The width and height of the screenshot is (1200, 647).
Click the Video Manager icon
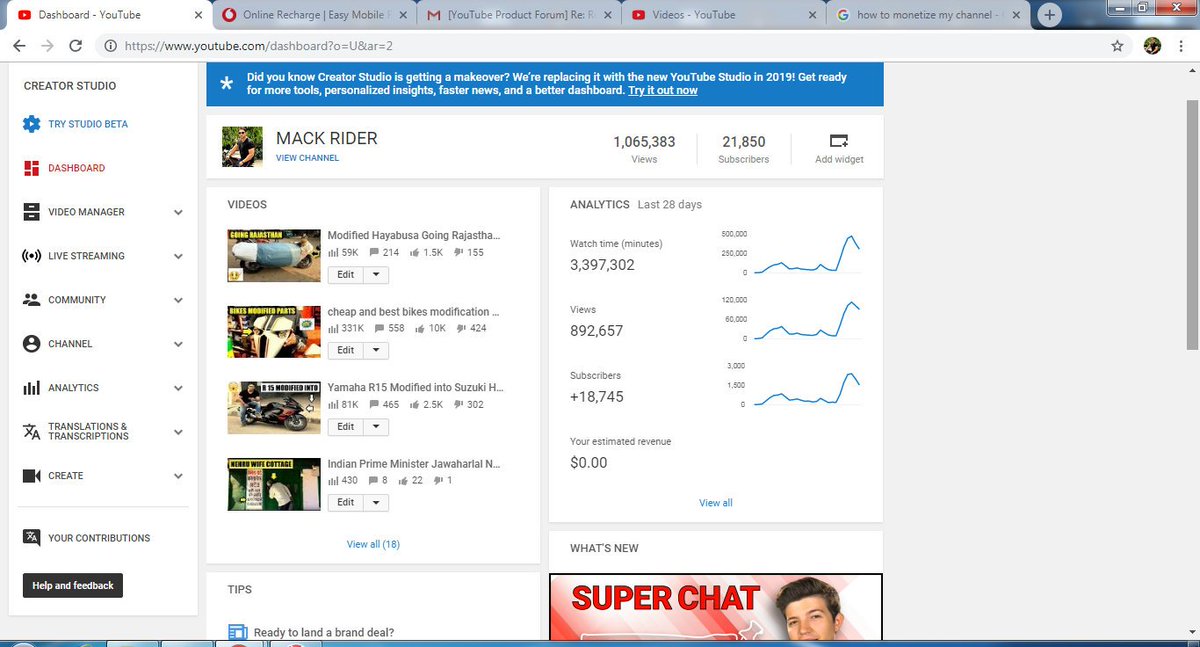[31, 212]
